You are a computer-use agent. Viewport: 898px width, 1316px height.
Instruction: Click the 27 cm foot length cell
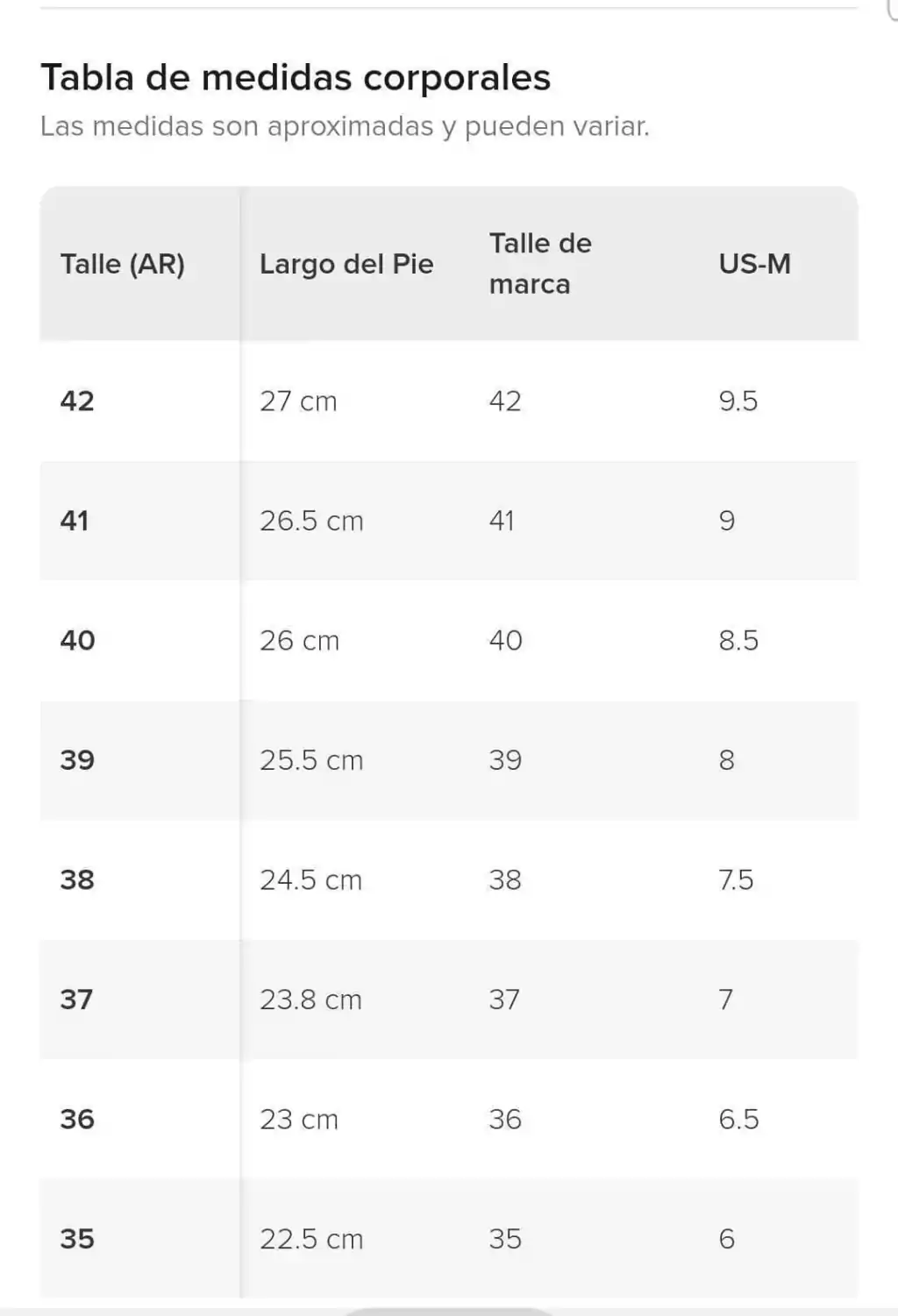[x=298, y=401]
